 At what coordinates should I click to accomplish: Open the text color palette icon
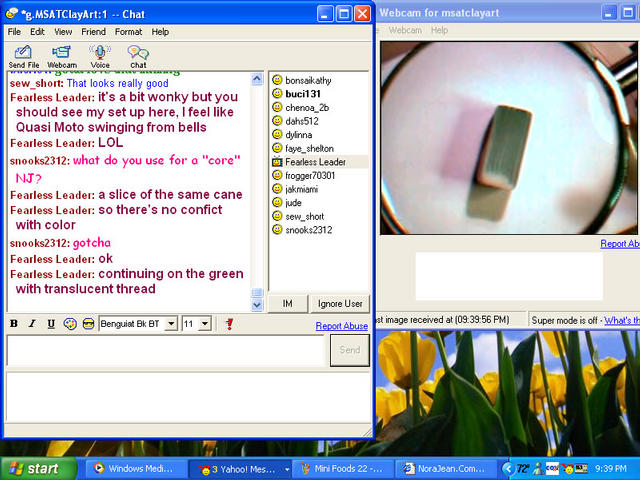(70, 324)
